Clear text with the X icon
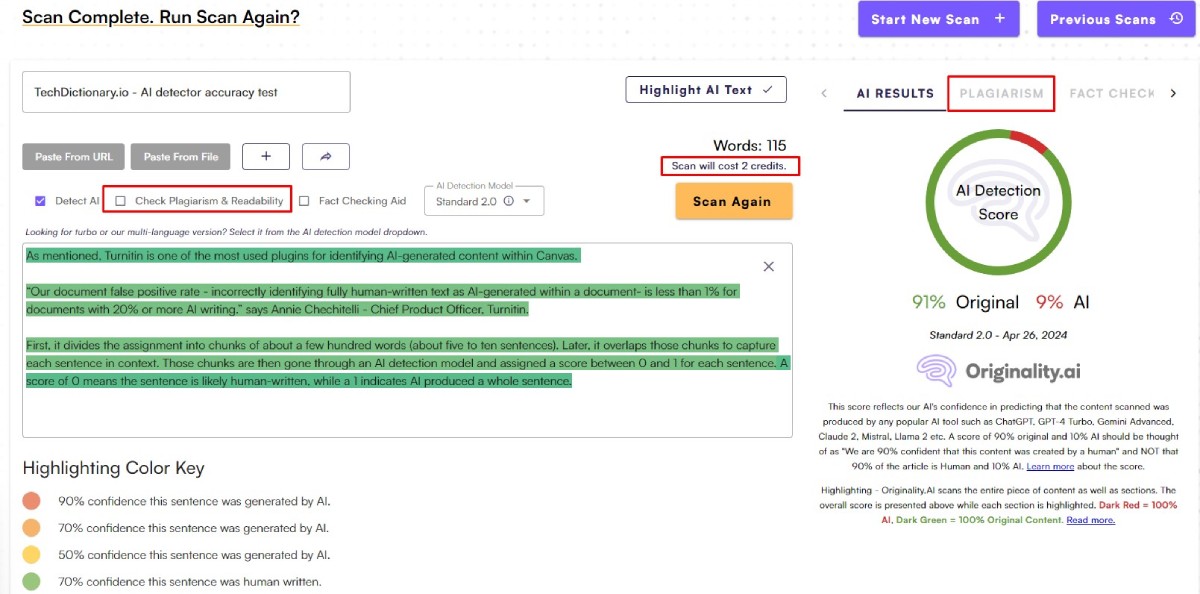Viewport: 1200px width, 594px height. click(x=768, y=266)
